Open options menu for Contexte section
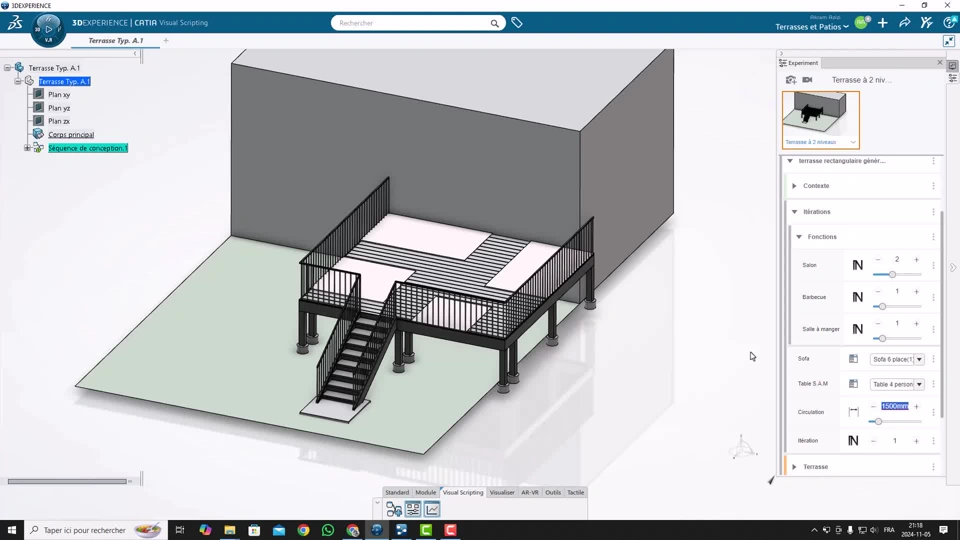This screenshot has width=960, height=540. [933, 186]
